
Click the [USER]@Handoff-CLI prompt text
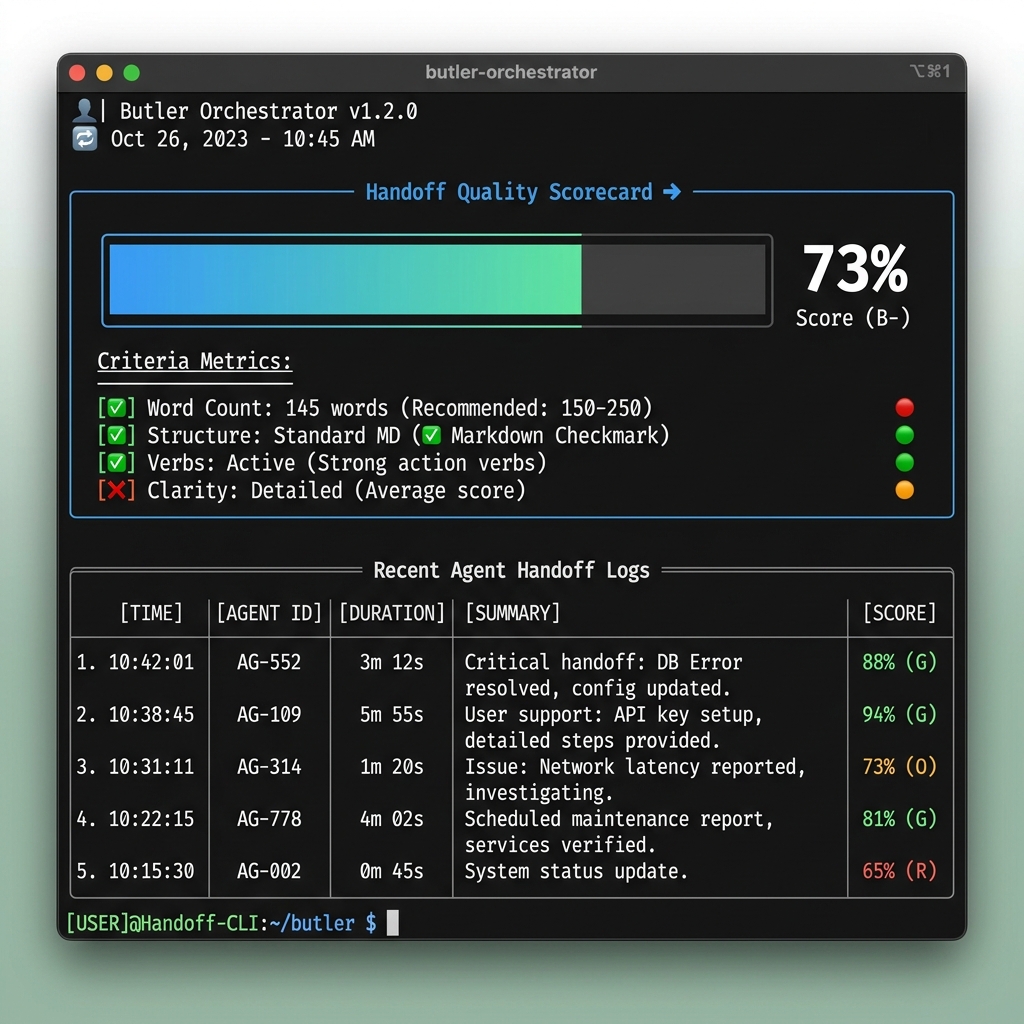pos(163,923)
